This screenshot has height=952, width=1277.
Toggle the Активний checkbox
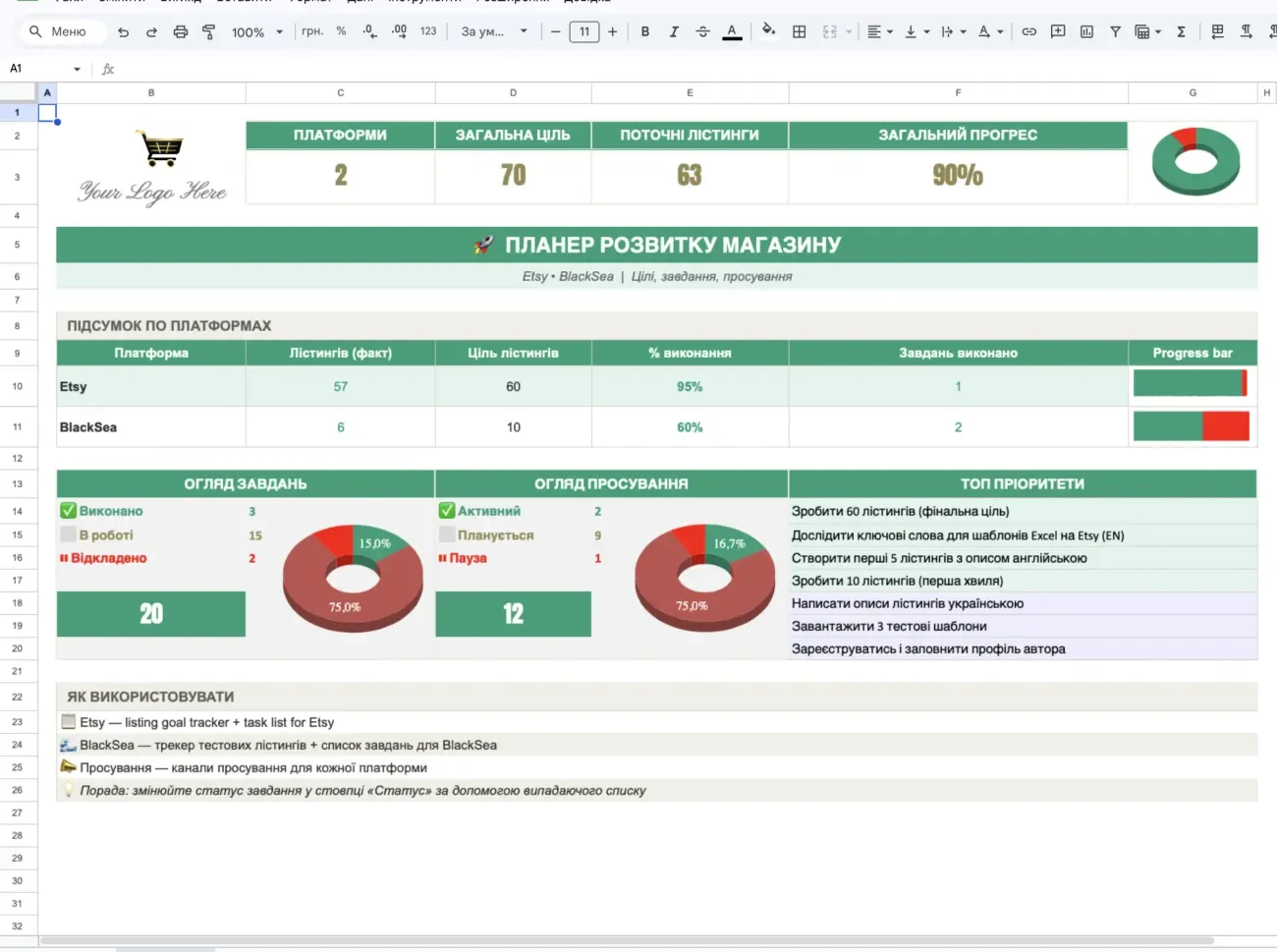[x=446, y=511]
